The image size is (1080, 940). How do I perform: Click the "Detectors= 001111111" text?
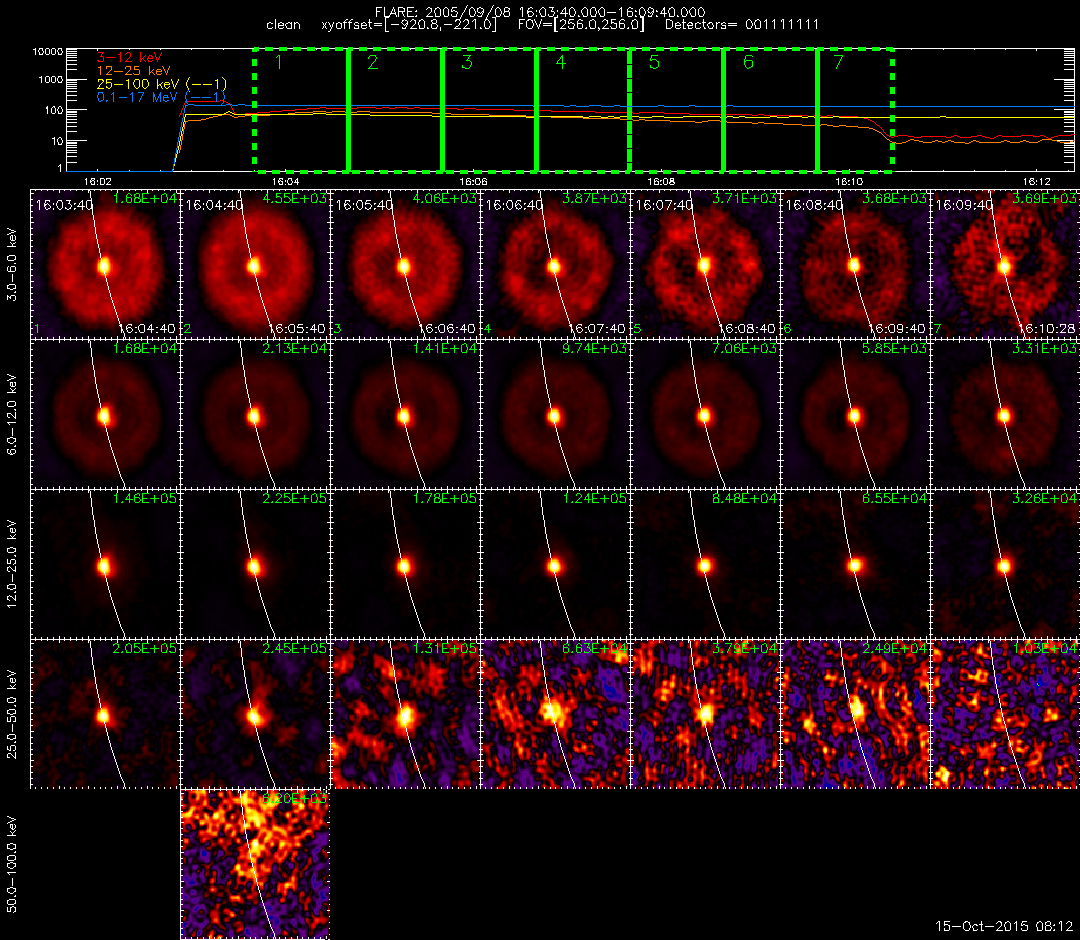click(742, 25)
